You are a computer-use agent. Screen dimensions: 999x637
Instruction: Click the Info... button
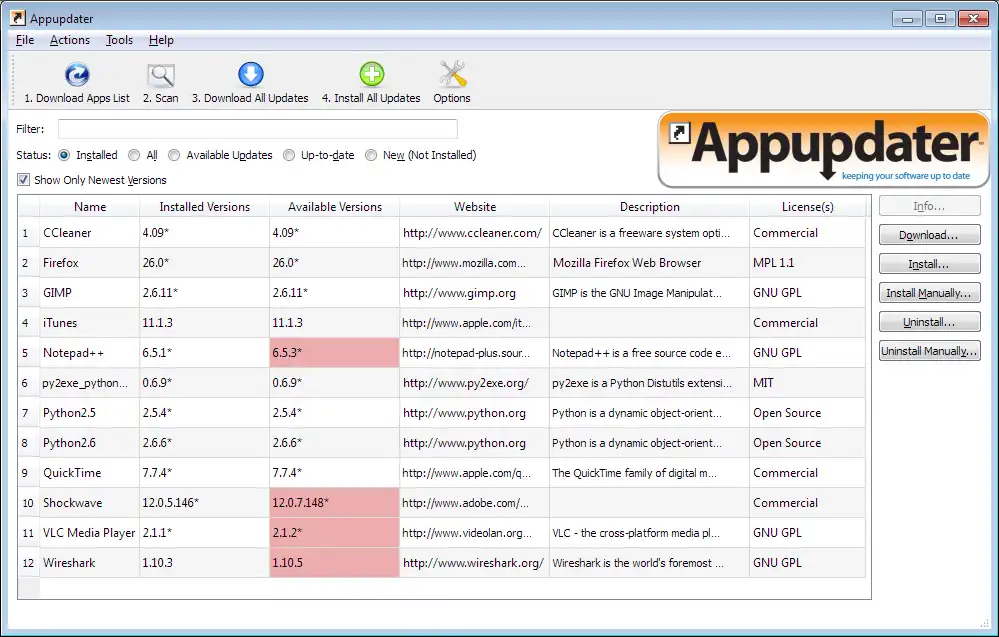(x=930, y=206)
